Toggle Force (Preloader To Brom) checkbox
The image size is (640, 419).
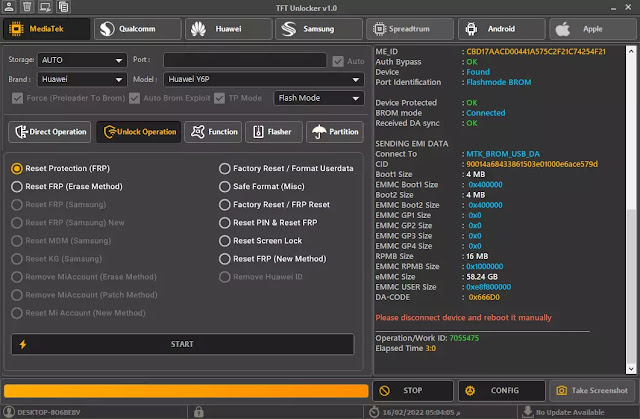tap(17, 98)
